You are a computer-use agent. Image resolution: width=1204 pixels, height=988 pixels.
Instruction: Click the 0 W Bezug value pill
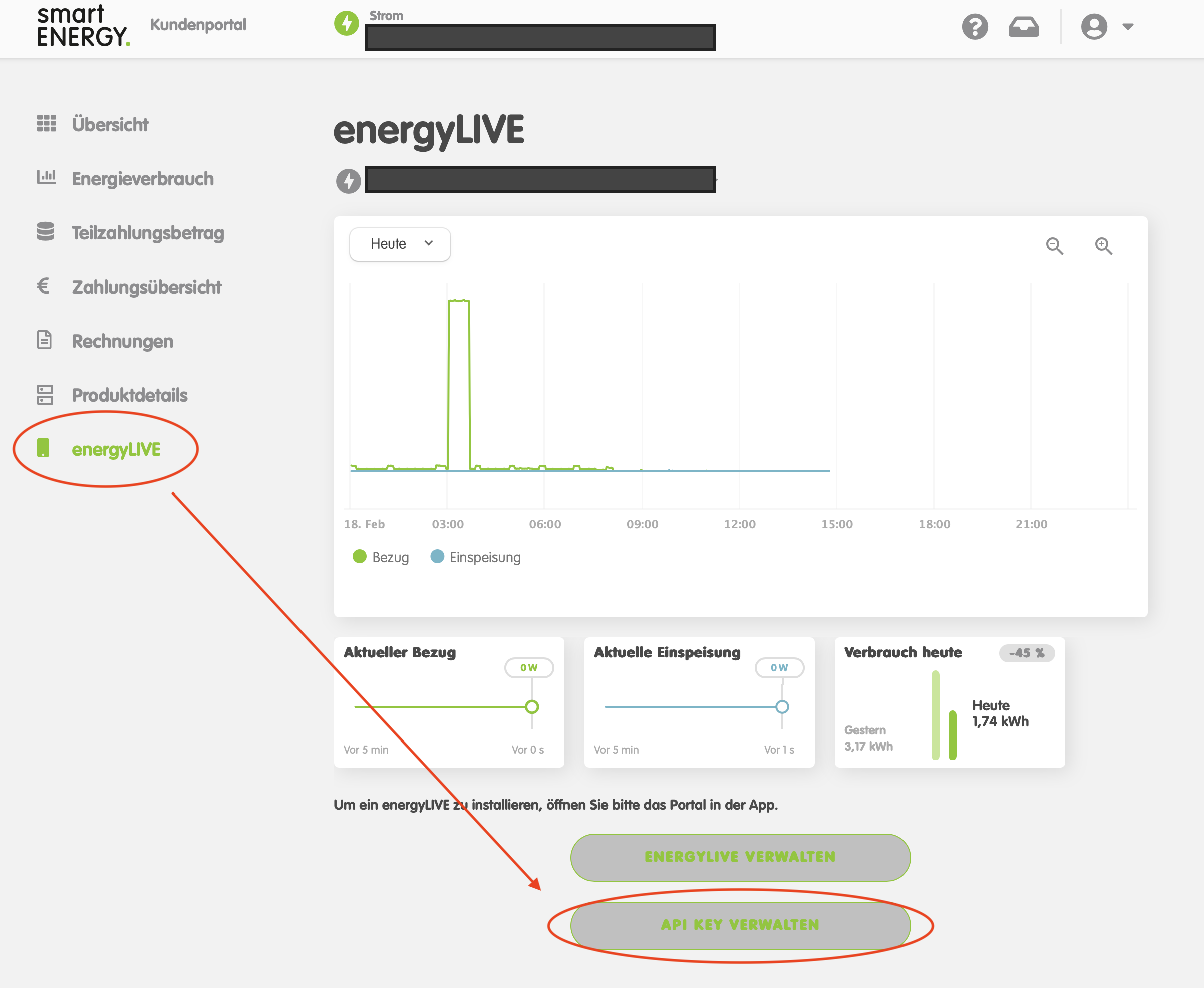click(528, 667)
